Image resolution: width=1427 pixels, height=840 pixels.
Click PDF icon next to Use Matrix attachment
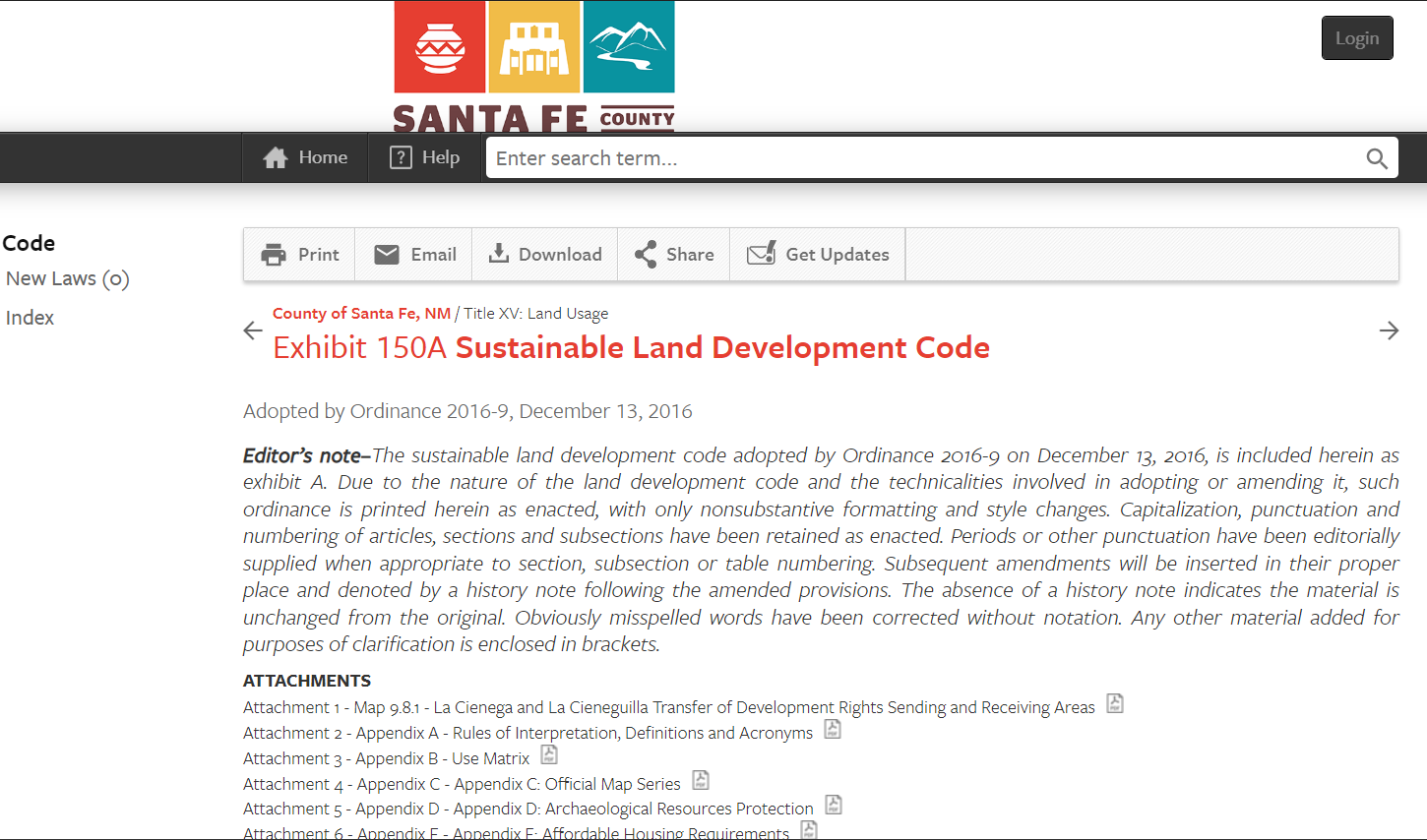coord(548,754)
